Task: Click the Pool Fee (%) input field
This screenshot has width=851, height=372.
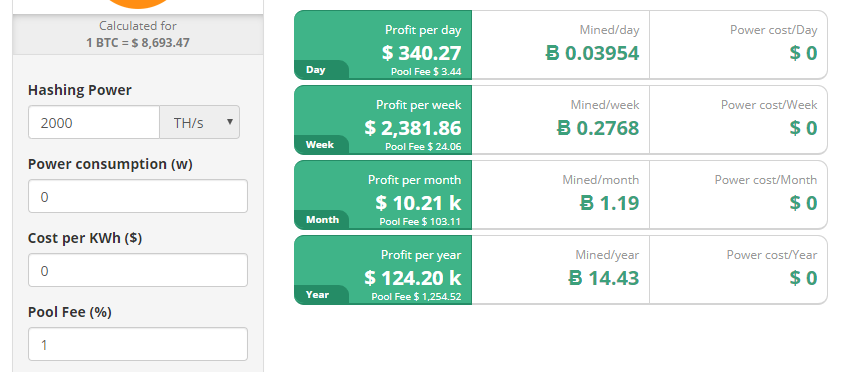Action: point(138,344)
